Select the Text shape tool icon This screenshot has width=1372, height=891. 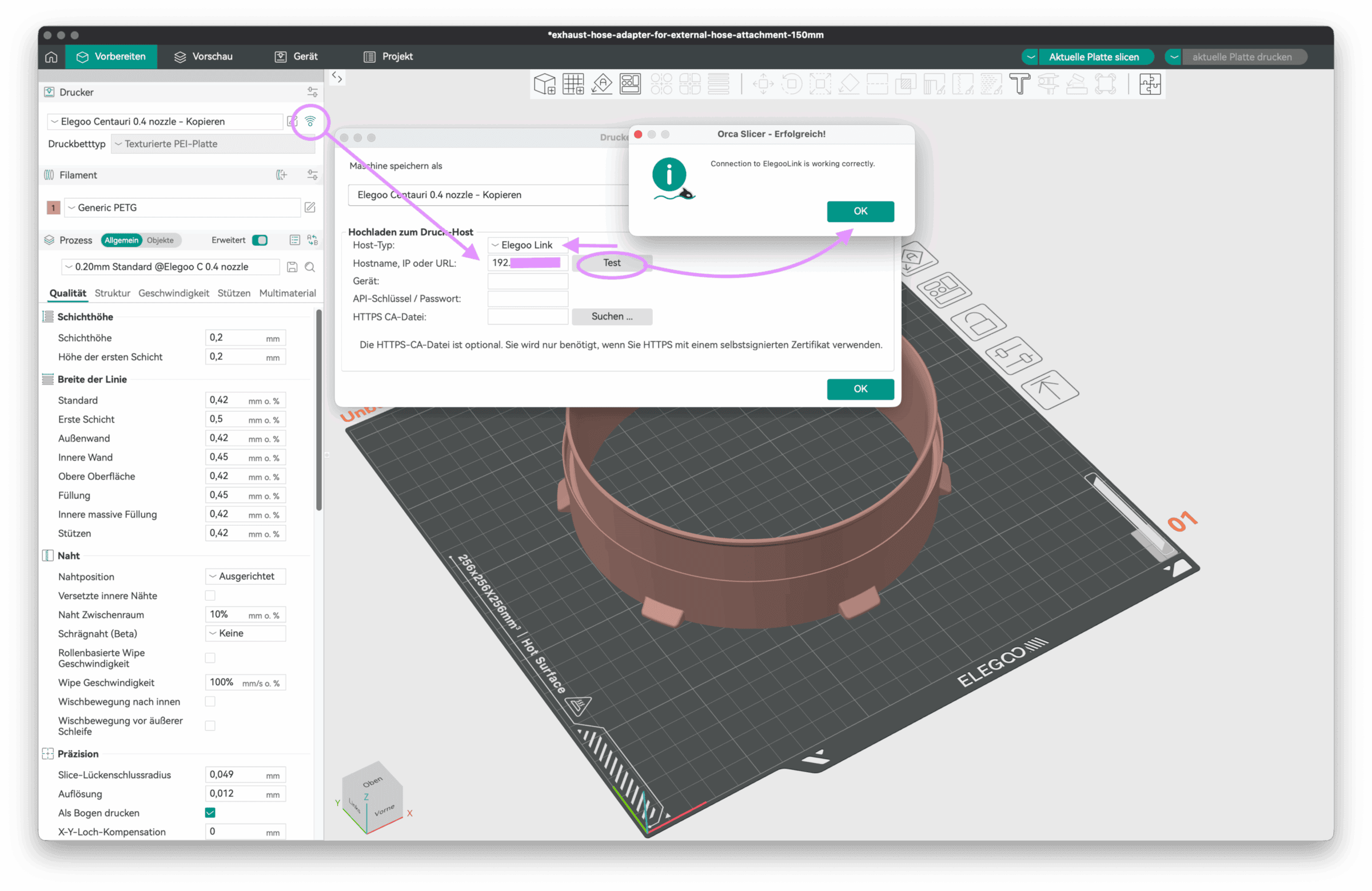point(1019,84)
